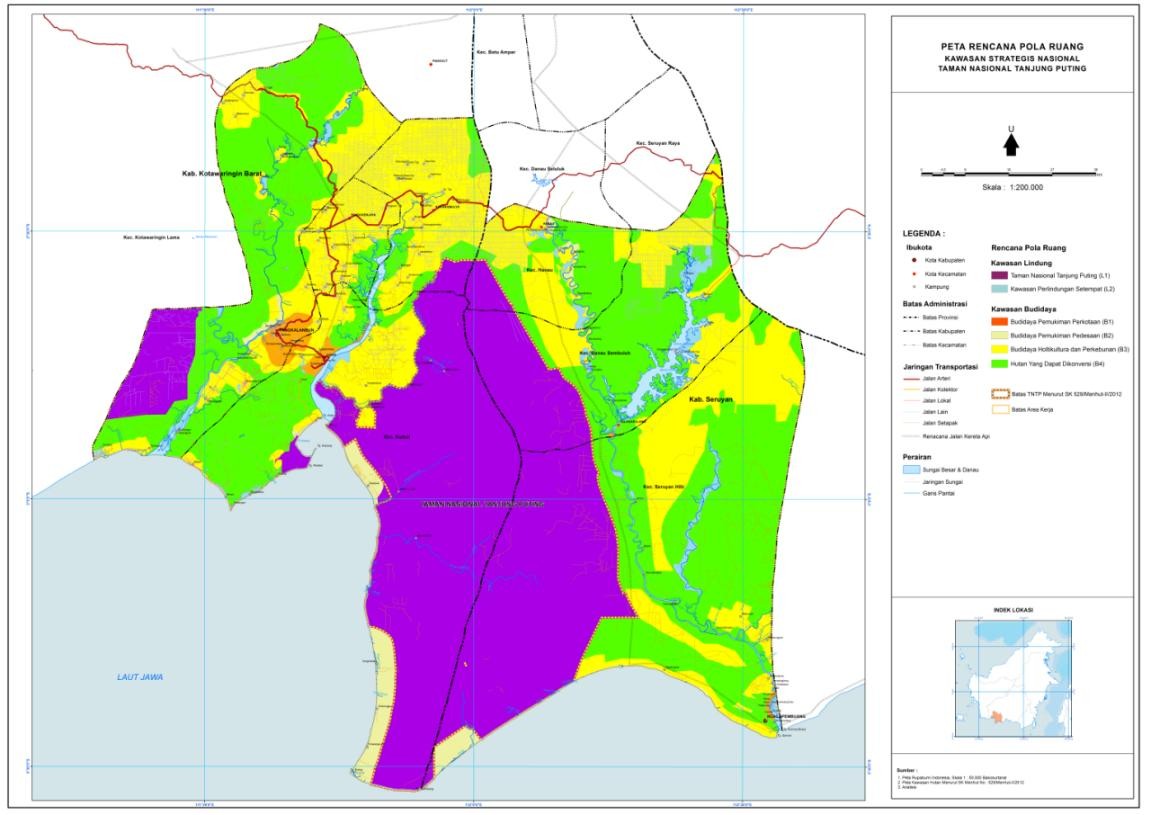The width and height of the screenshot is (1151, 815).
Task: Pick the orange Budidaya Pemukiman Perkotaan swatch
Action: coord(1000,322)
